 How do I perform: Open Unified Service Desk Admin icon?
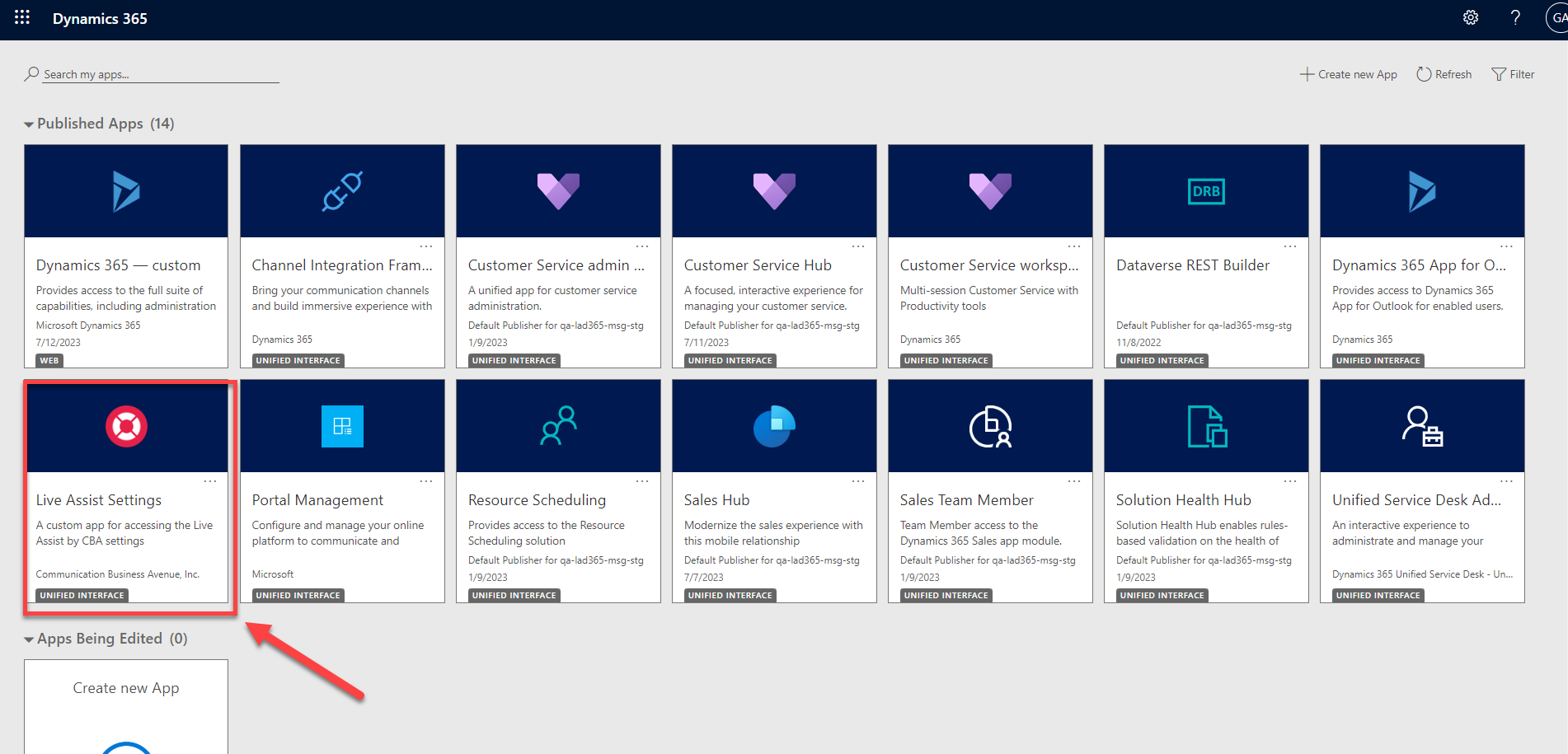click(x=1422, y=426)
